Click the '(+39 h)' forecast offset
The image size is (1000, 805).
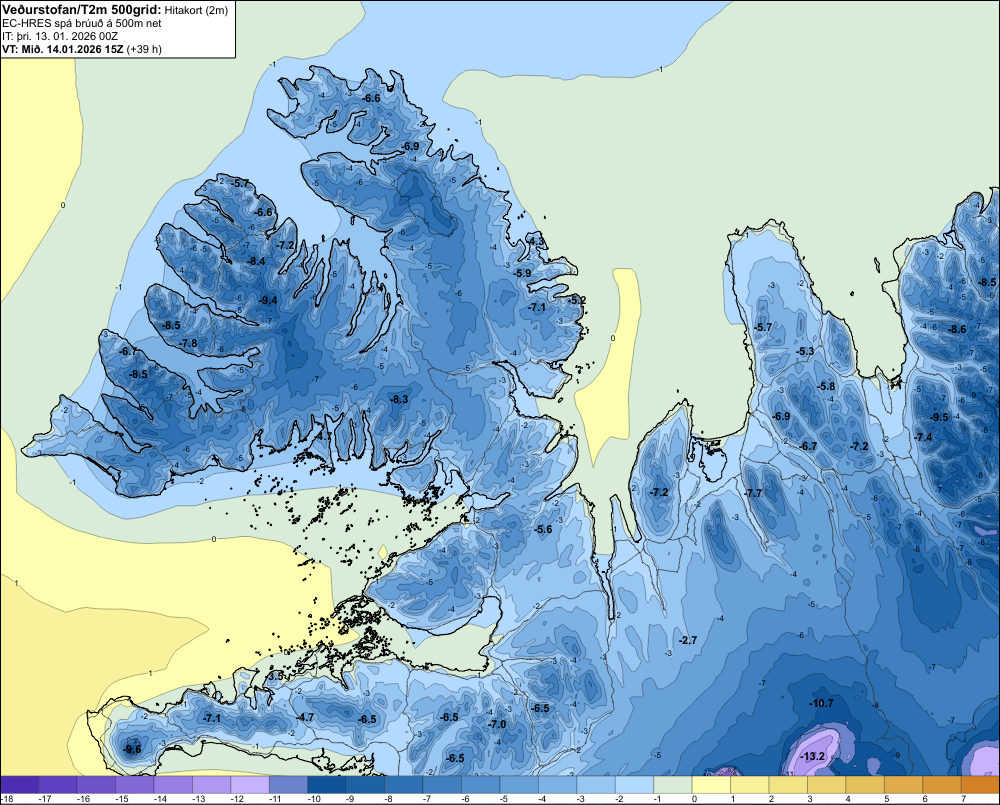pos(144,49)
